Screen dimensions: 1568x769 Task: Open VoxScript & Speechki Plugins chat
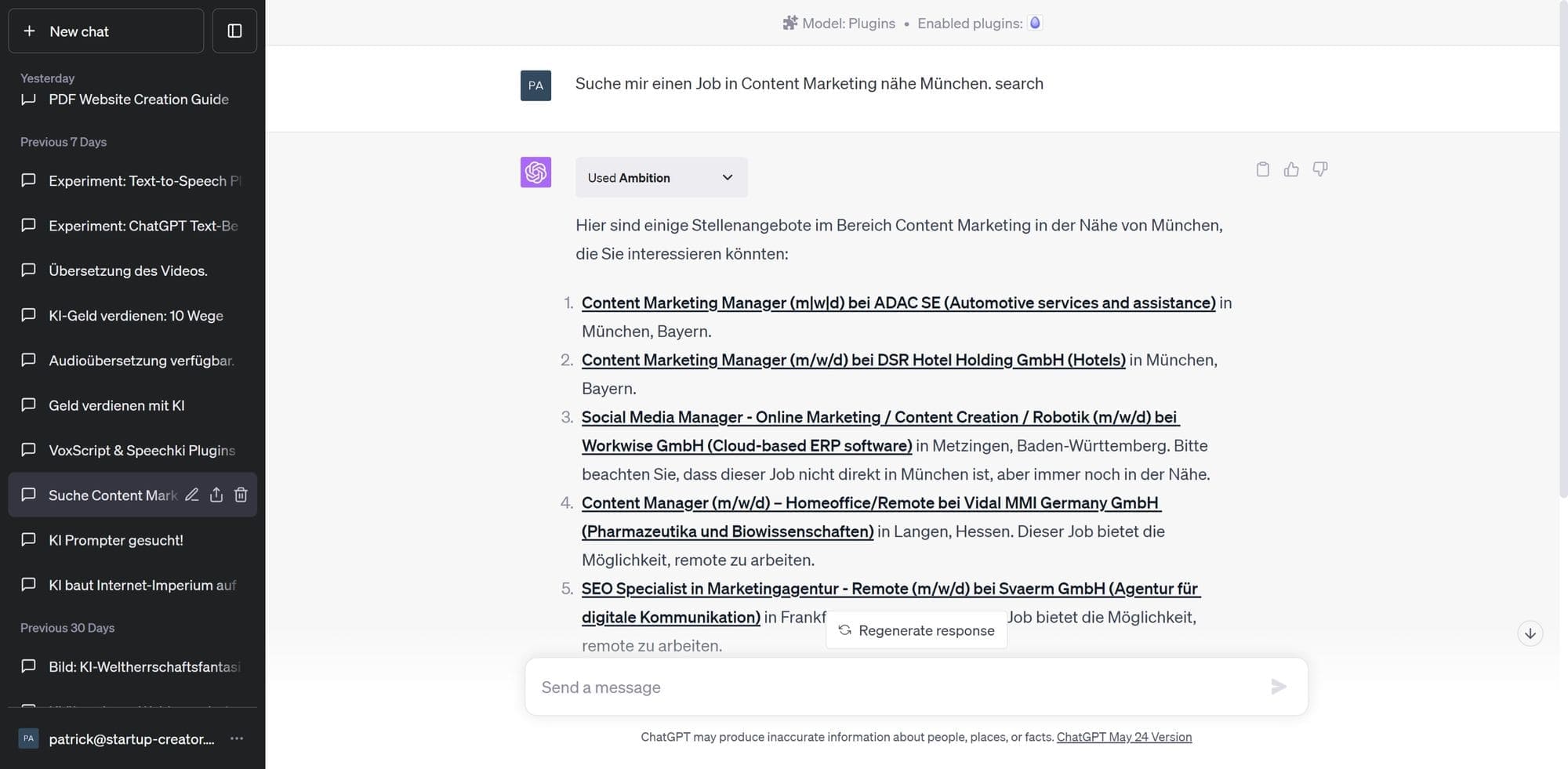[132, 450]
